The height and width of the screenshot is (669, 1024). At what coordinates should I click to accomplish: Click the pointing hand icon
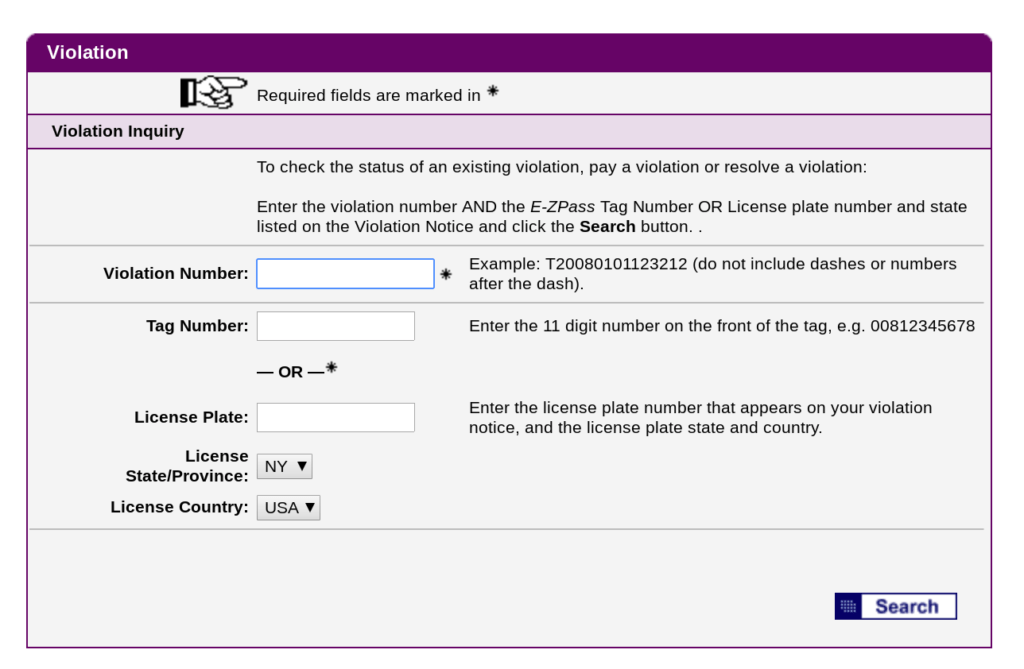214,91
